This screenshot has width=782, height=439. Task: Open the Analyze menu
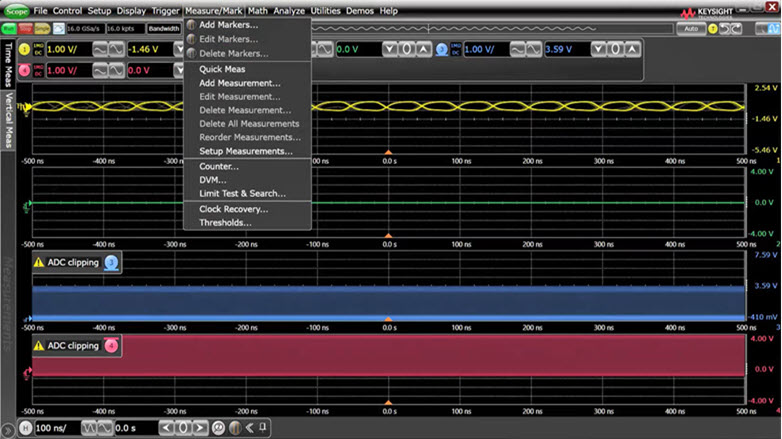tap(289, 10)
